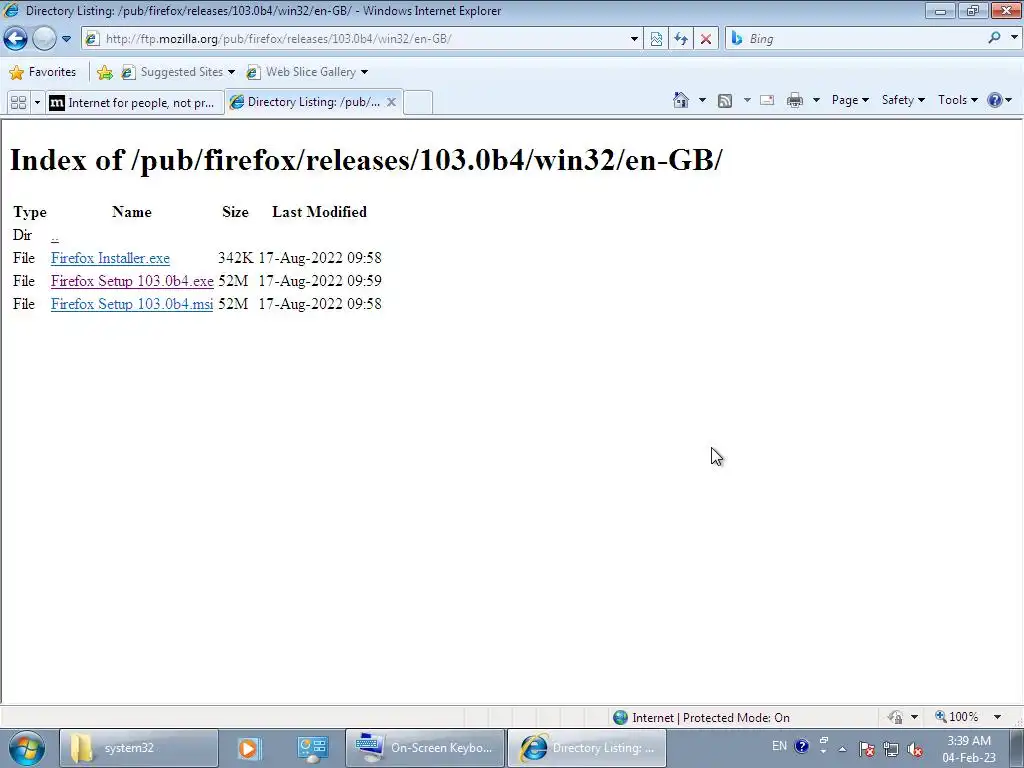The width and height of the screenshot is (1024, 768).
Task: Open the Windows Start menu orb
Action: pos(26,748)
